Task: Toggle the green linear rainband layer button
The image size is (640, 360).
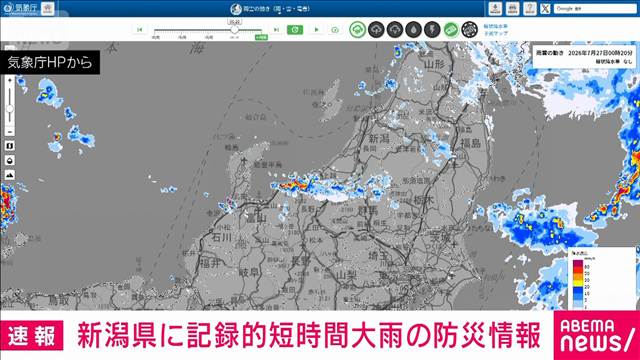Action: pyautogui.click(x=451, y=30)
